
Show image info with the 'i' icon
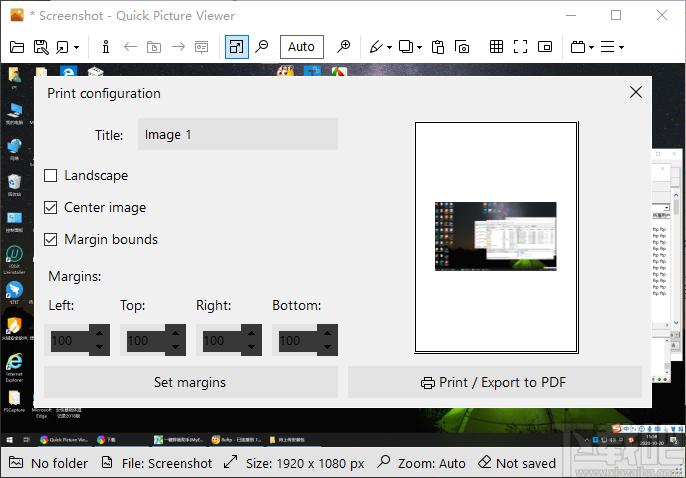pyautogui.click(x=105, y=47)
